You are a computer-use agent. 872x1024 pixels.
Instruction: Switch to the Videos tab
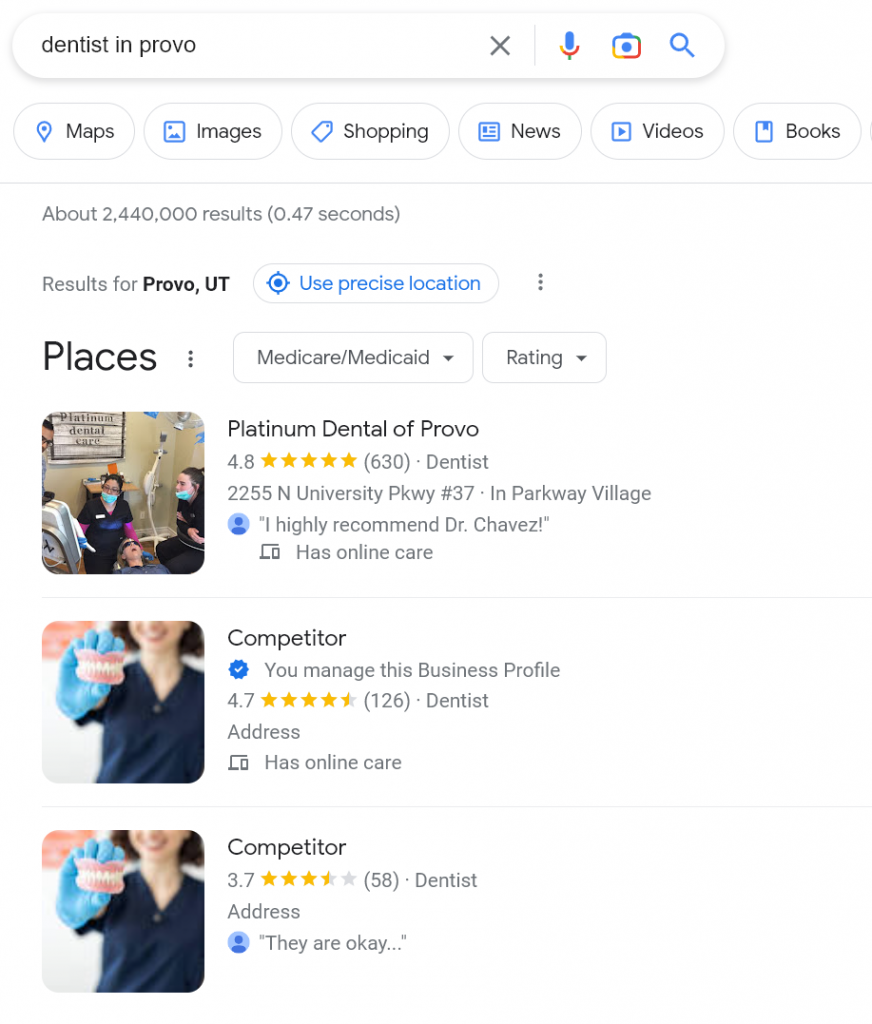click(x=657, y=131)
